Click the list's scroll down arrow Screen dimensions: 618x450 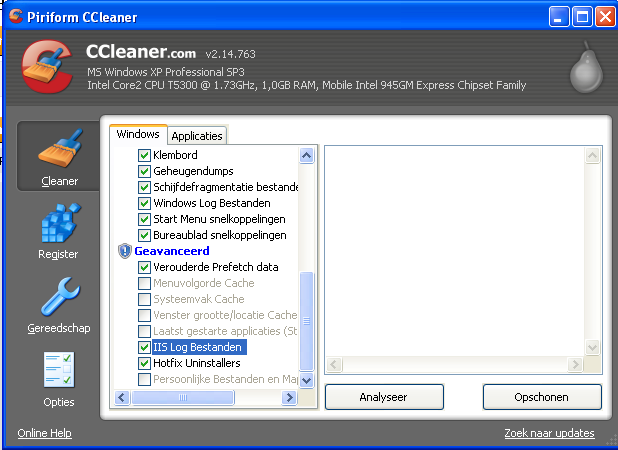pos(307,380)
